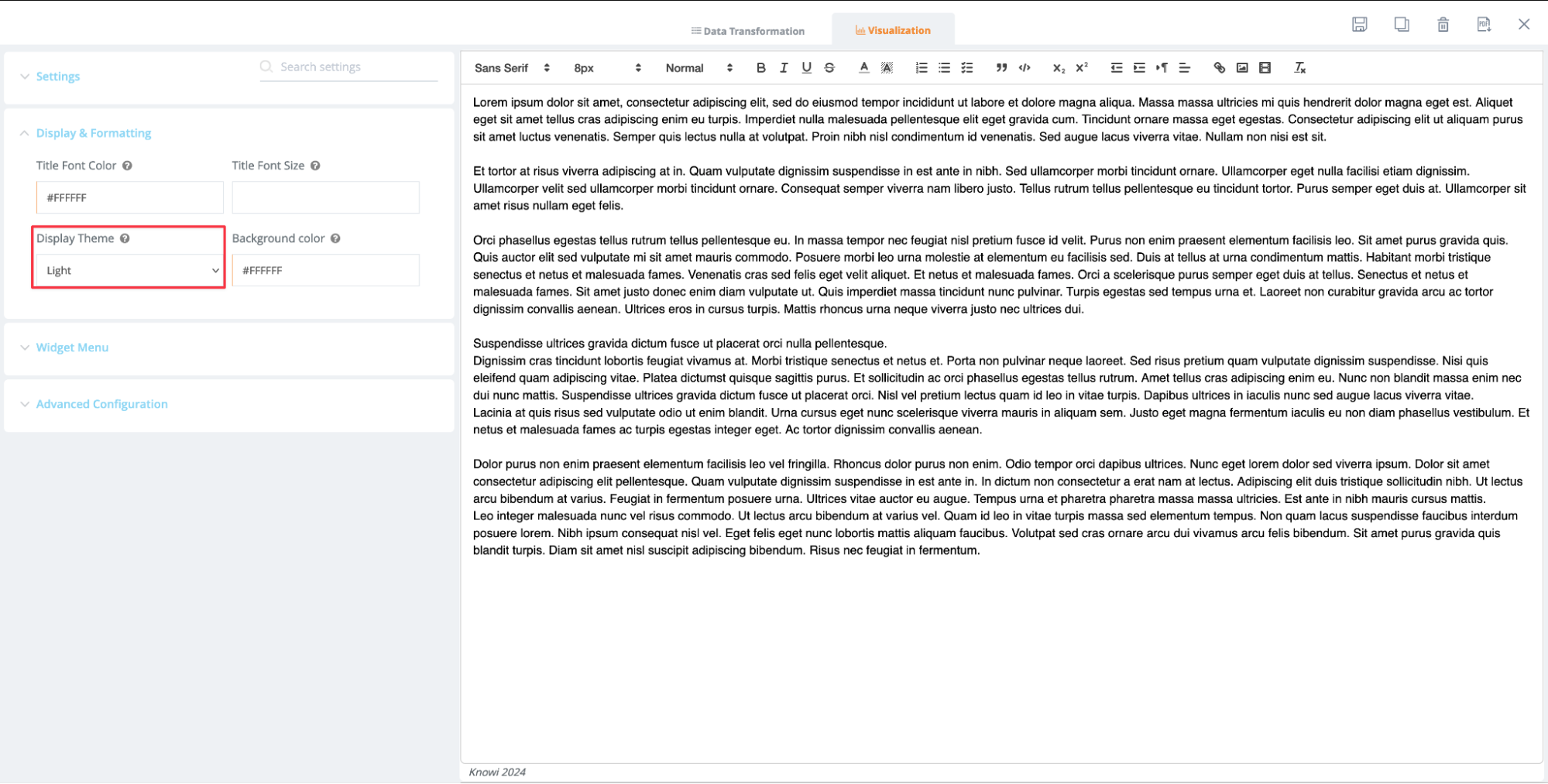Switch to the Data Transformation tab

coord(747,30)
